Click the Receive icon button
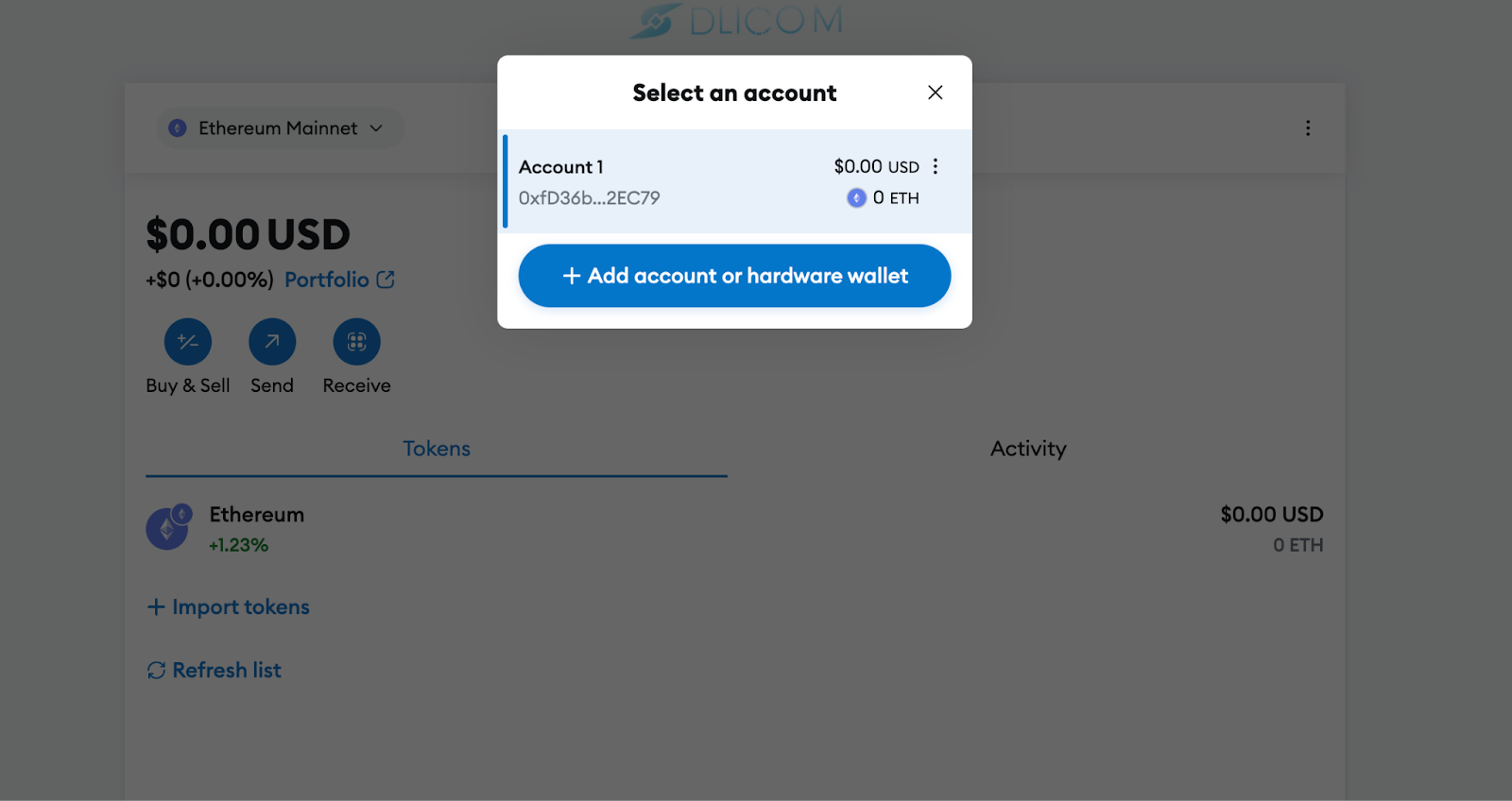1512x801 pixels. (x=356, y=342)
